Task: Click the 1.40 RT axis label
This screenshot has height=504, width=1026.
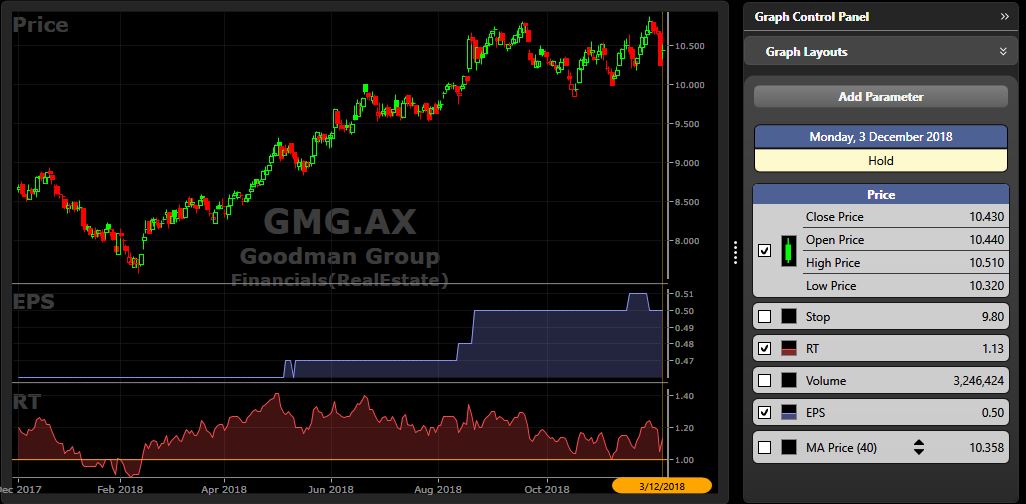Action: [683, 396]
